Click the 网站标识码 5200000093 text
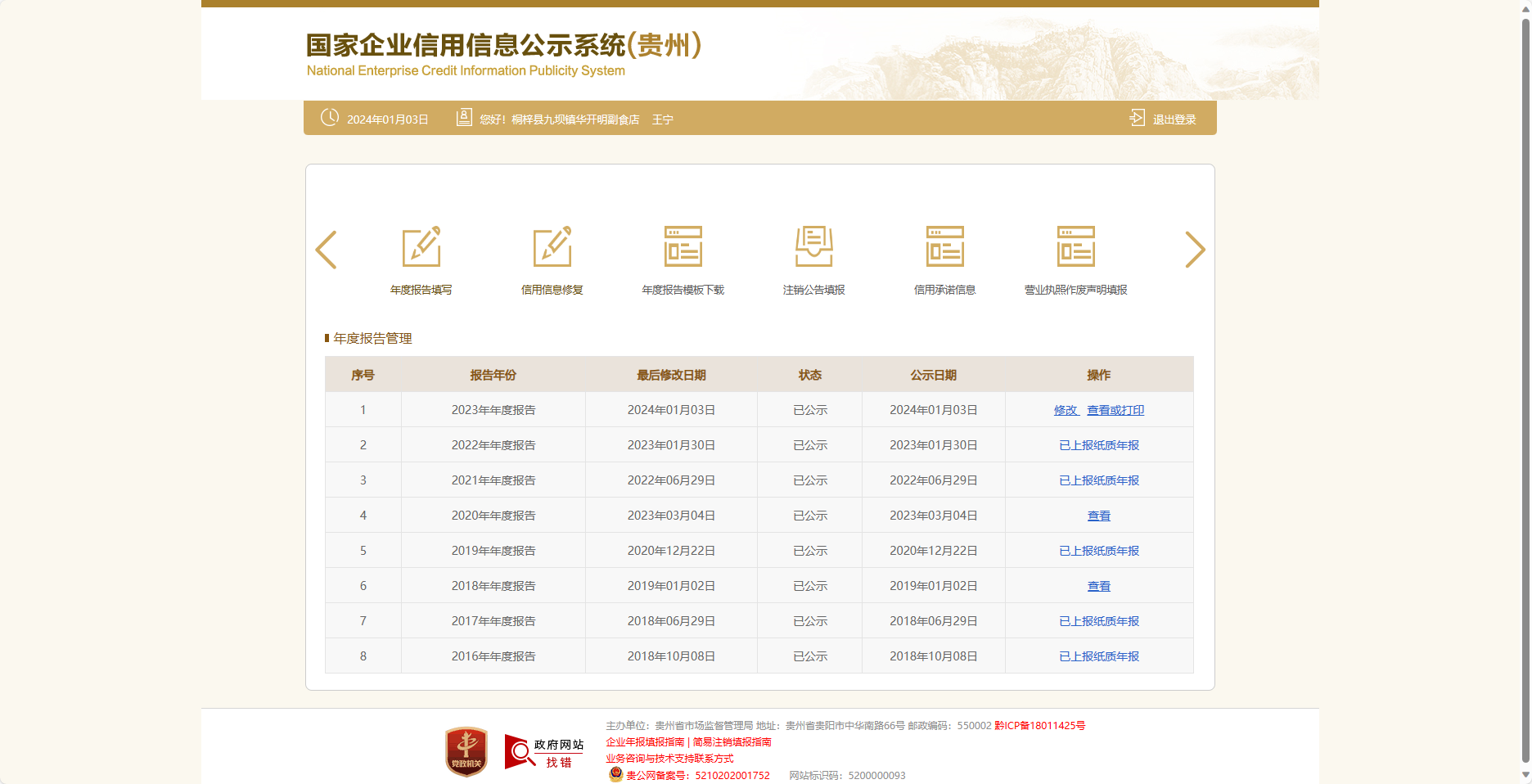The height and width of the screenshot is (784, 1532). point(847,776)
